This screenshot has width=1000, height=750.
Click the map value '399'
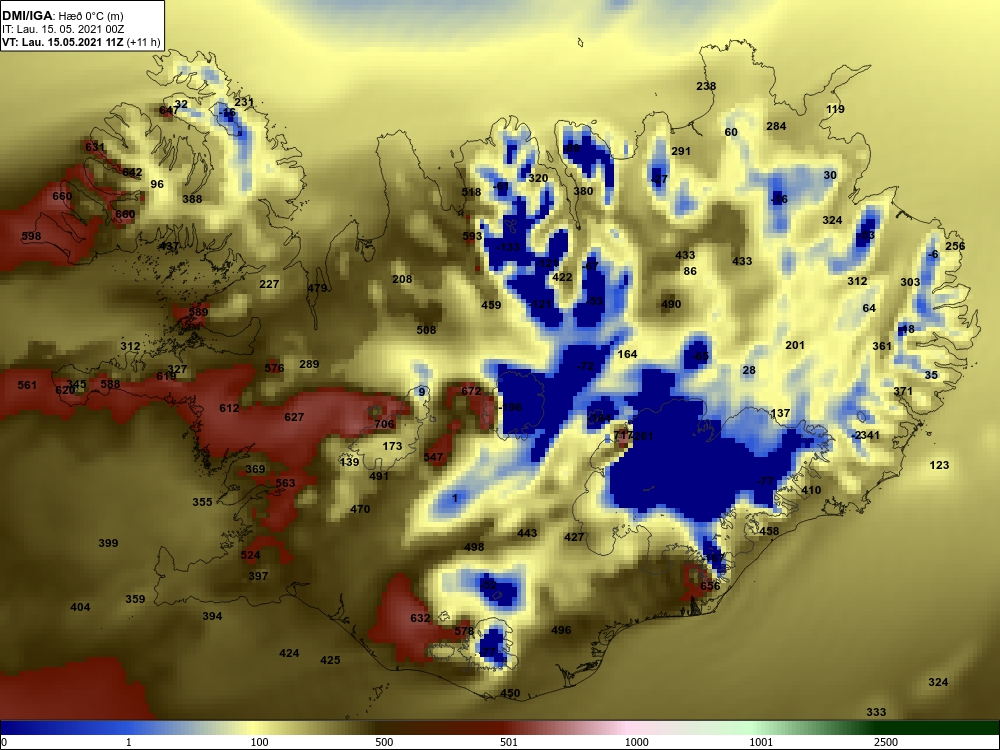click(x=108, y=543)
